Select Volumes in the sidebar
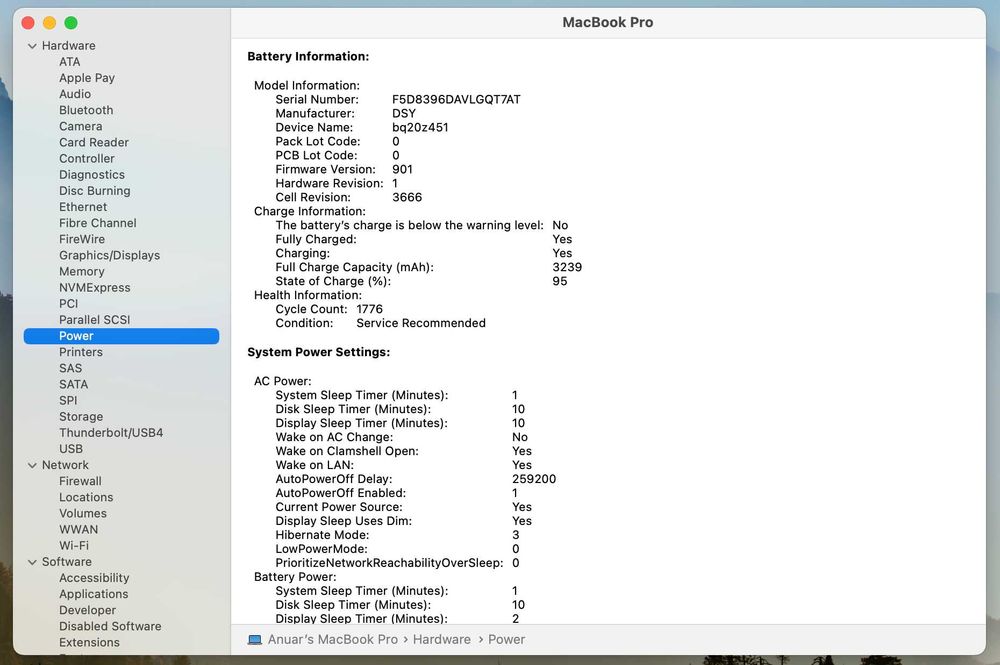This screenshot has height=665, width=1000. point(83,513)
